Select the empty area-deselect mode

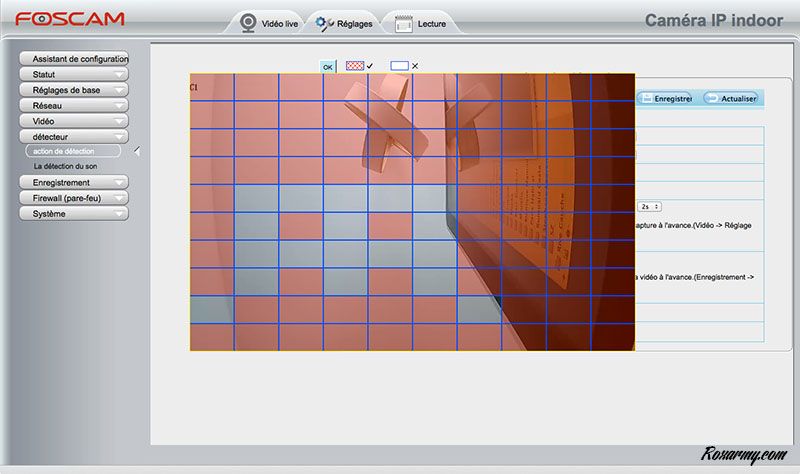(x=399, y=65)
